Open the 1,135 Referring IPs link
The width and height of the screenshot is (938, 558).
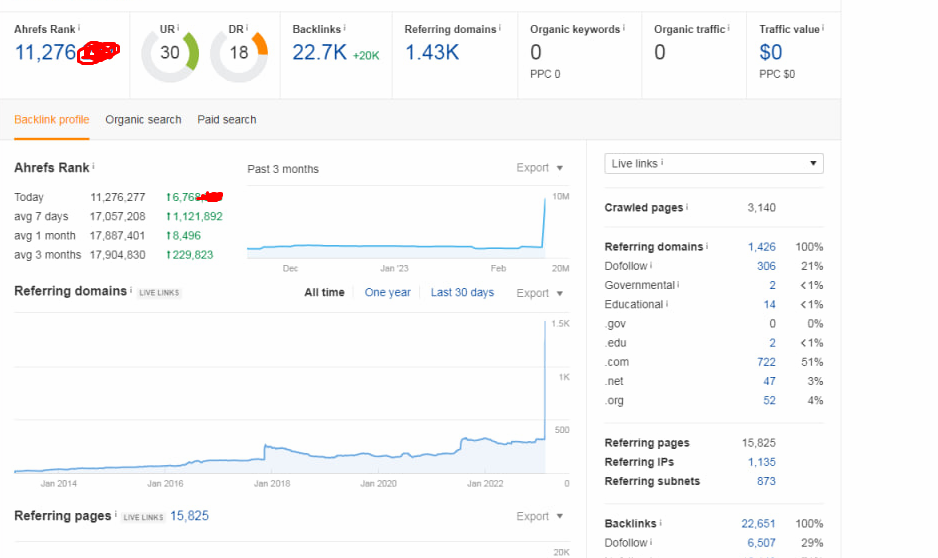coord(762,462)
